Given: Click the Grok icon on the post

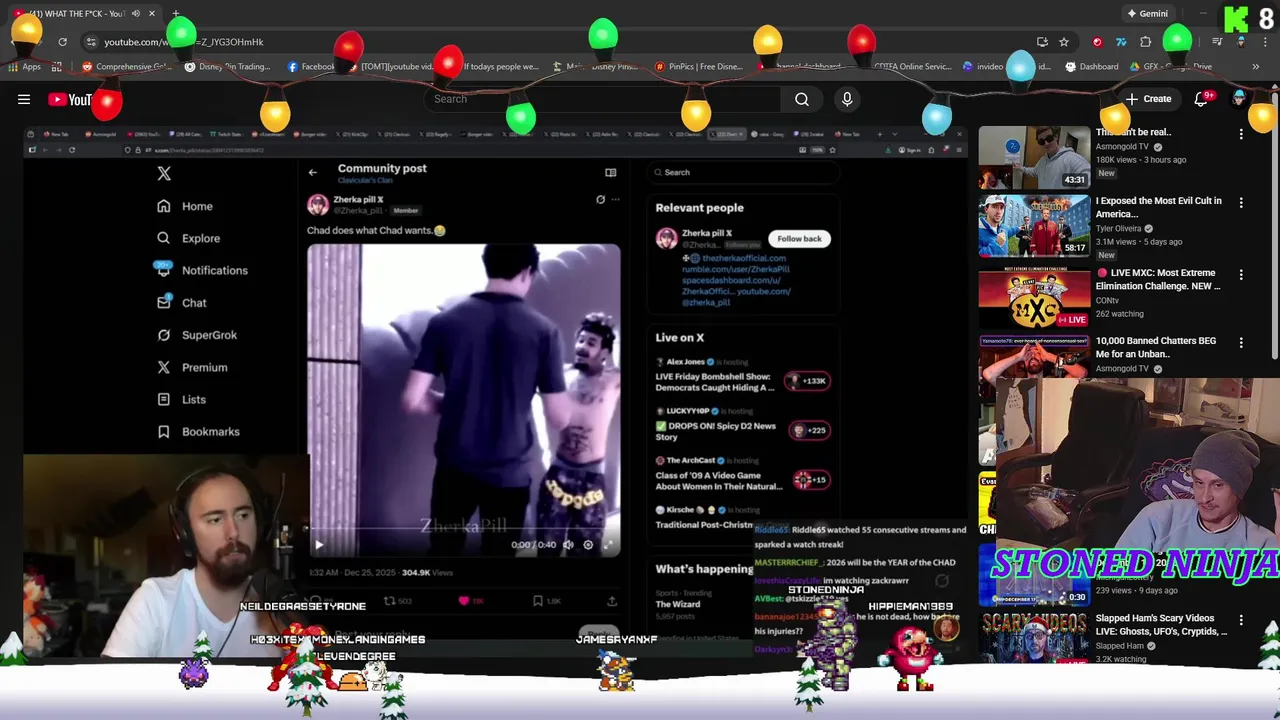Looking at the screenshot, I should click(600, 199).
